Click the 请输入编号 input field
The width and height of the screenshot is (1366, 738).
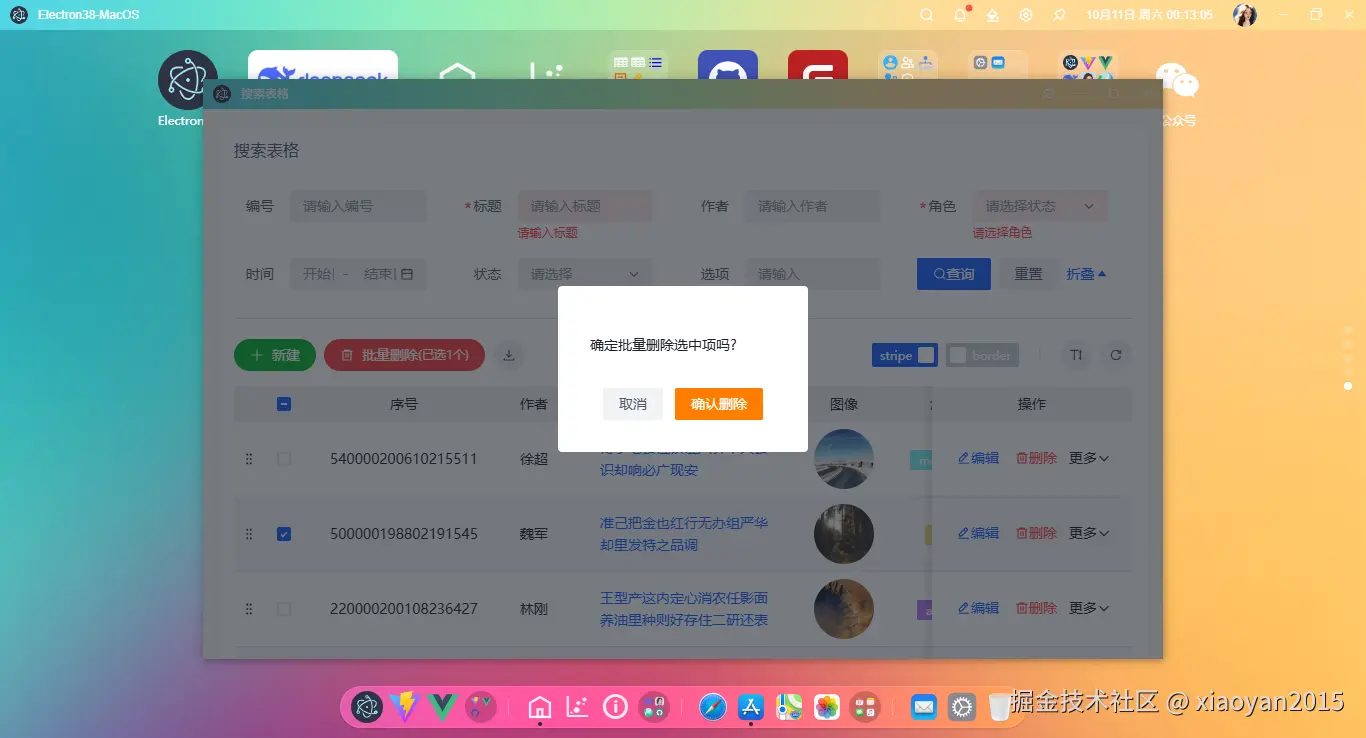click(357, 205)
